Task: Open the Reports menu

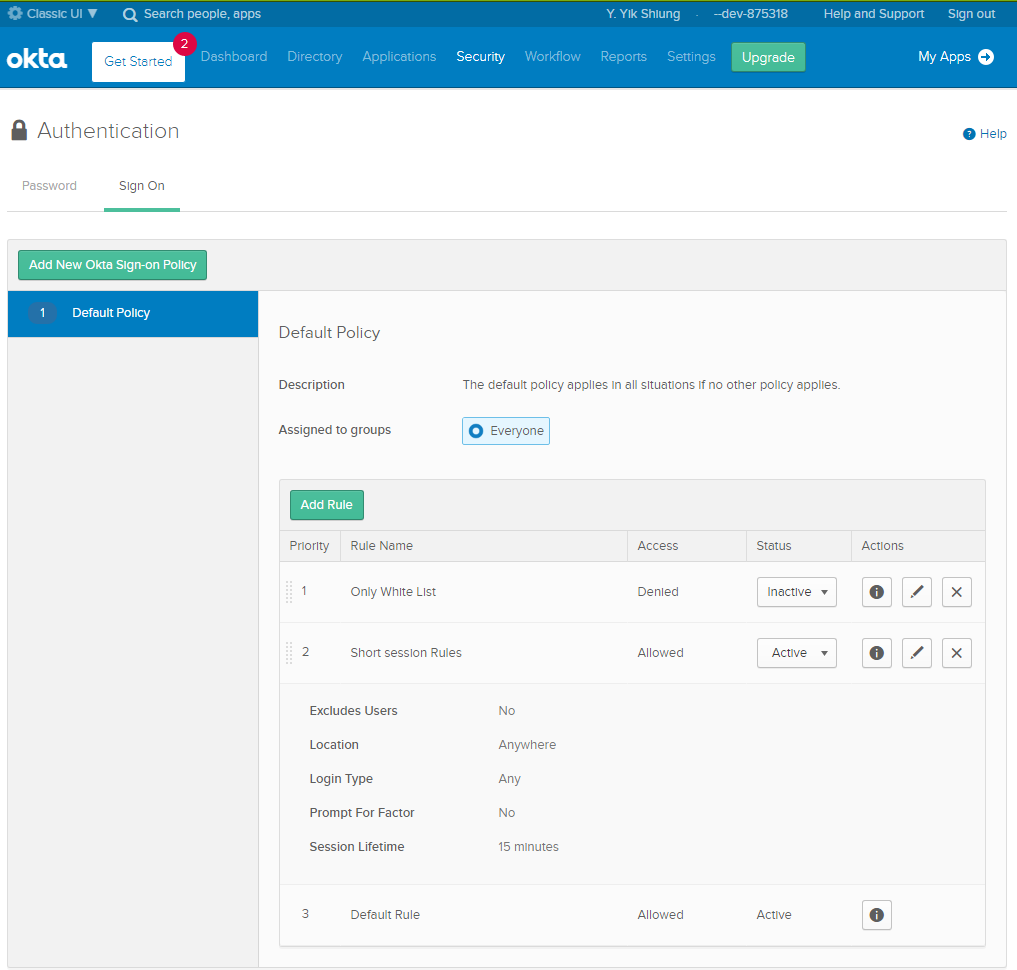Action: coord(623,56)
